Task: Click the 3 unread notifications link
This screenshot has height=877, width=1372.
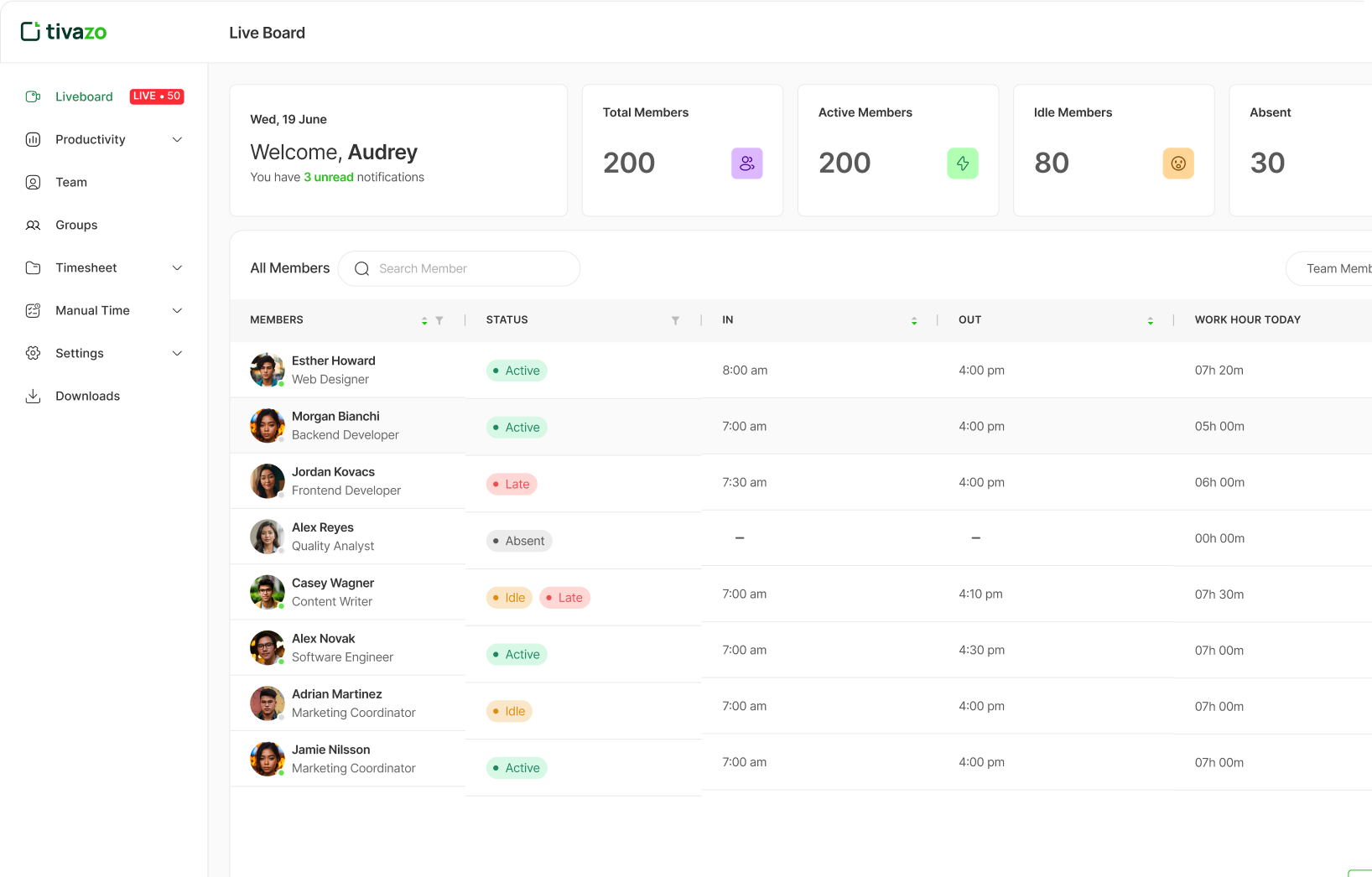Action: (x=328, y=177)
